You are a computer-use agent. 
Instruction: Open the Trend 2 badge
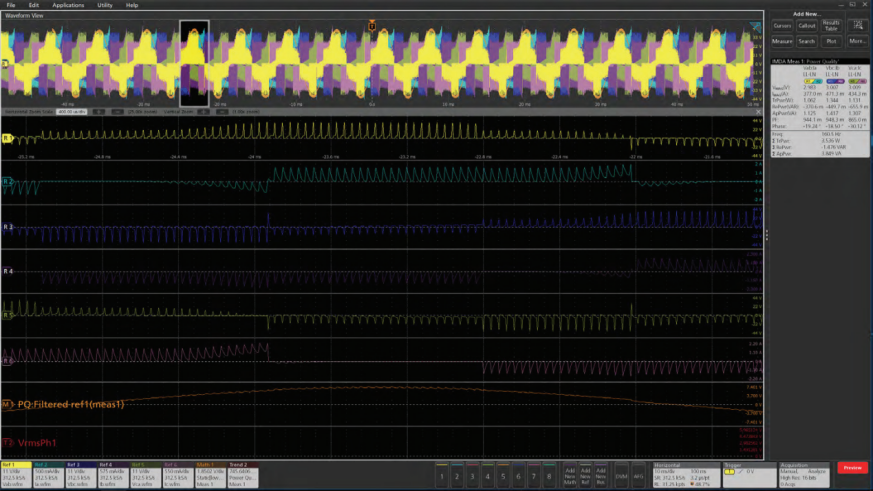pos(240,473)
